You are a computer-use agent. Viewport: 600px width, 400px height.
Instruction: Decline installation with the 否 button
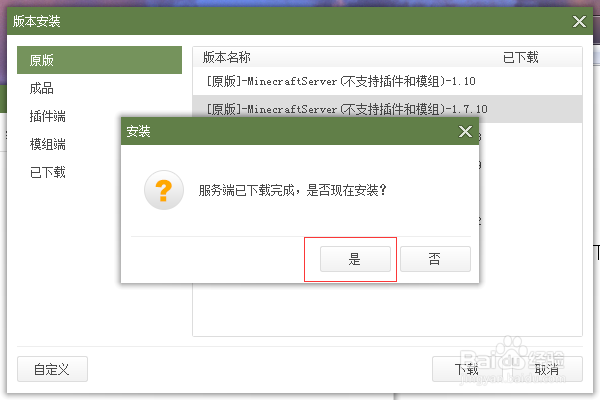(435, 259)
